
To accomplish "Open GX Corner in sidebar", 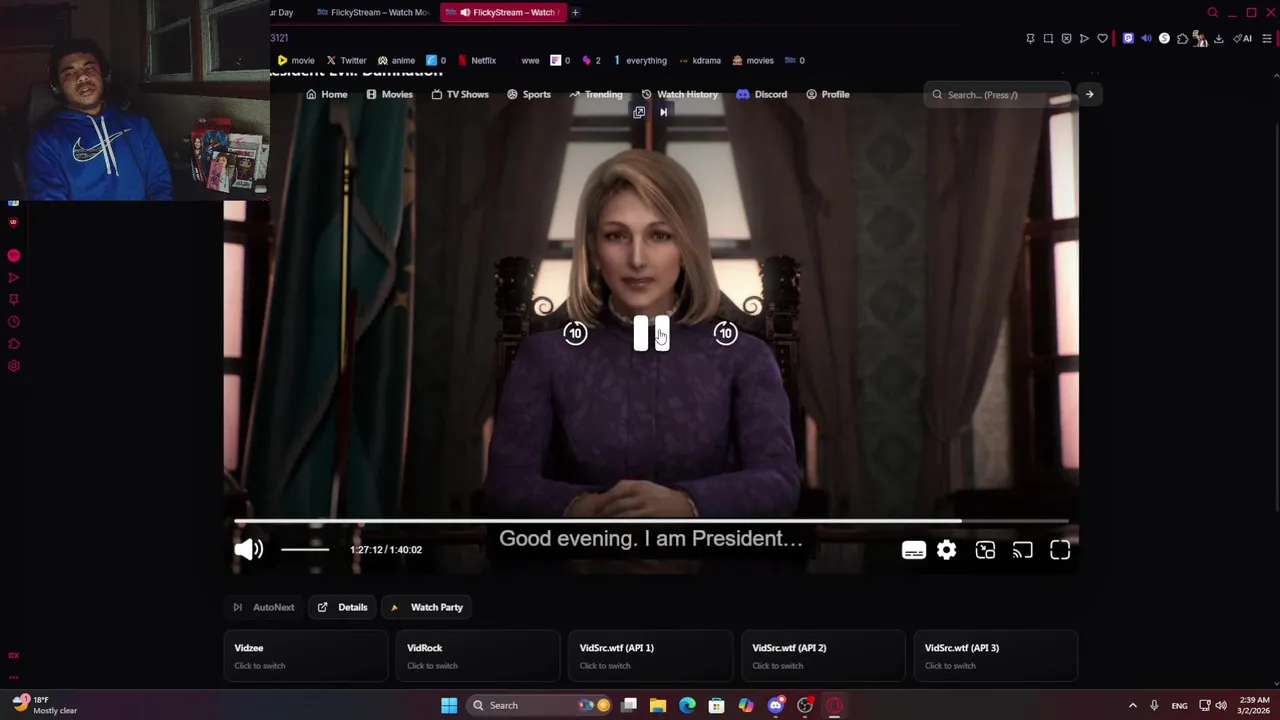I will [x=13, y=656].
